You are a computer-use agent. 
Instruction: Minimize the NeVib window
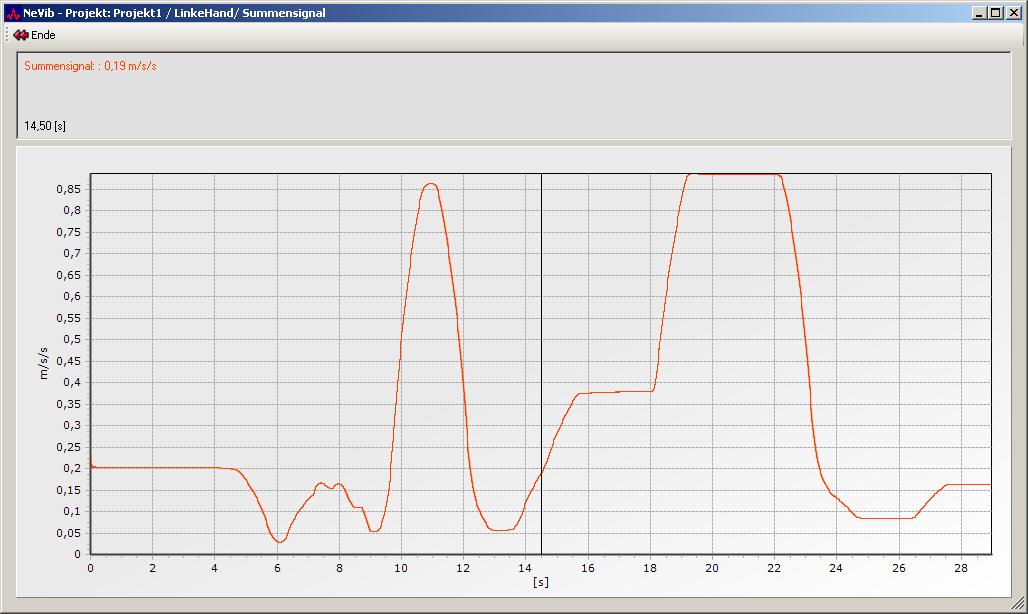(x=978, y=13)
